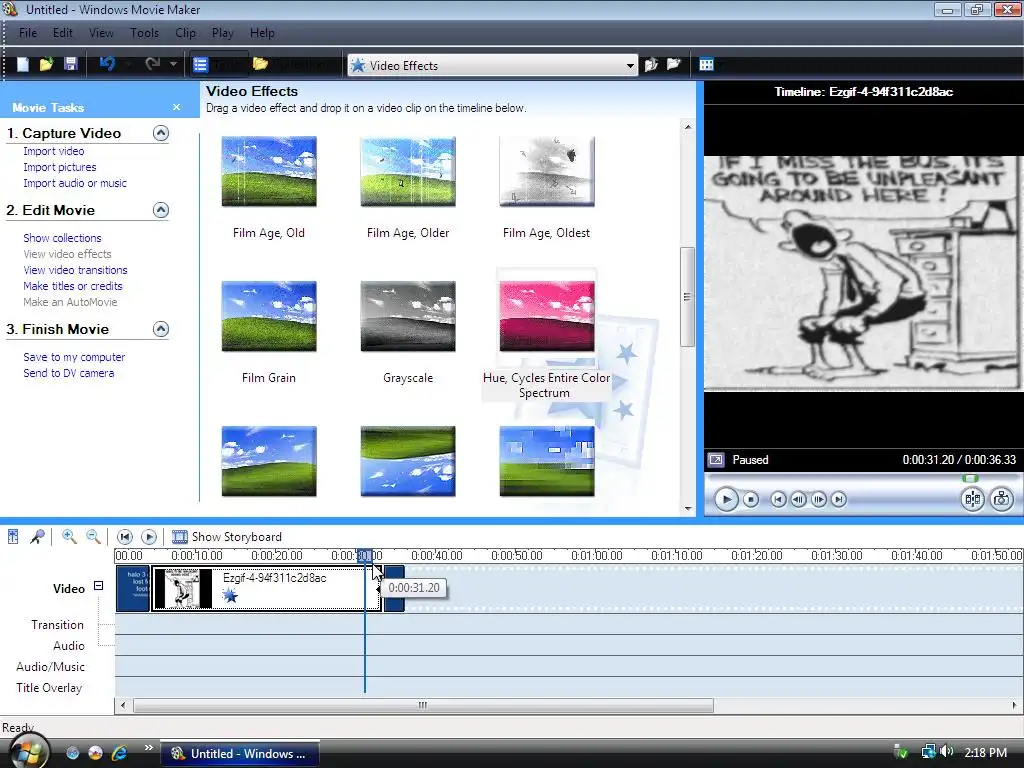The width and height of the screenshot is (1024, 768).
Task: Click Send to DV camera link
Action: point(69,373)
